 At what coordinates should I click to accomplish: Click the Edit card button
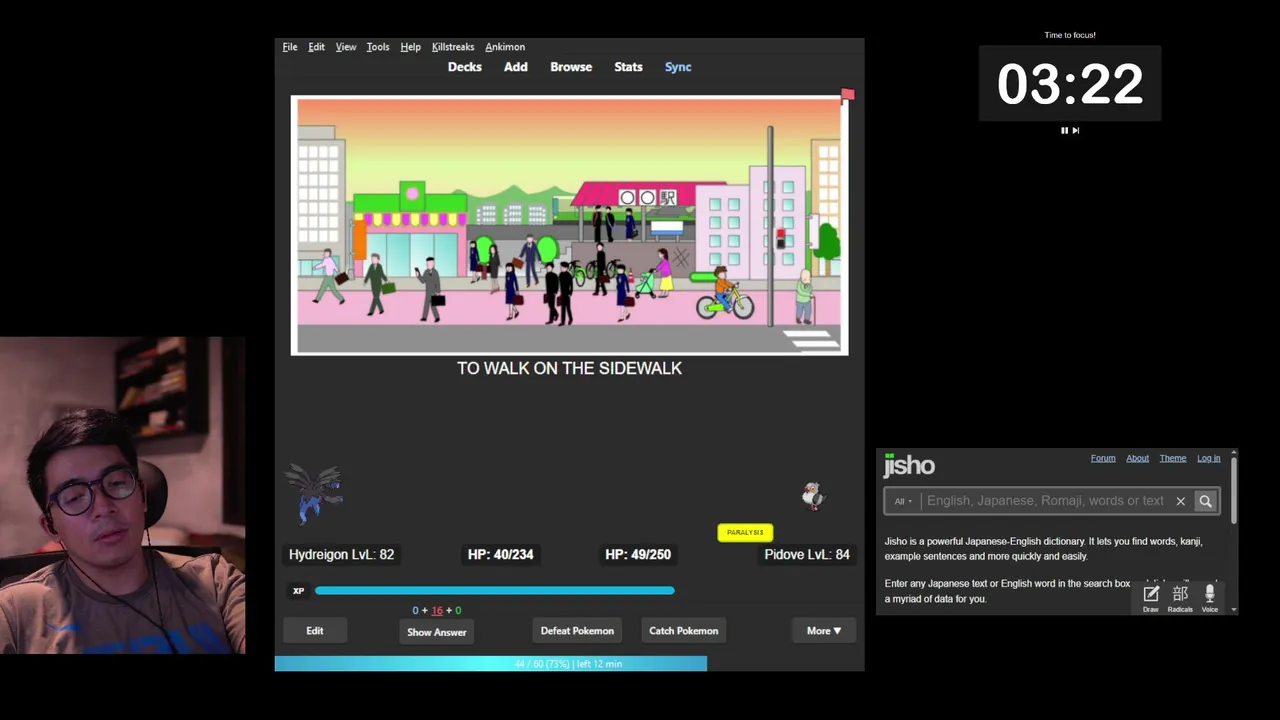[315, 631]
